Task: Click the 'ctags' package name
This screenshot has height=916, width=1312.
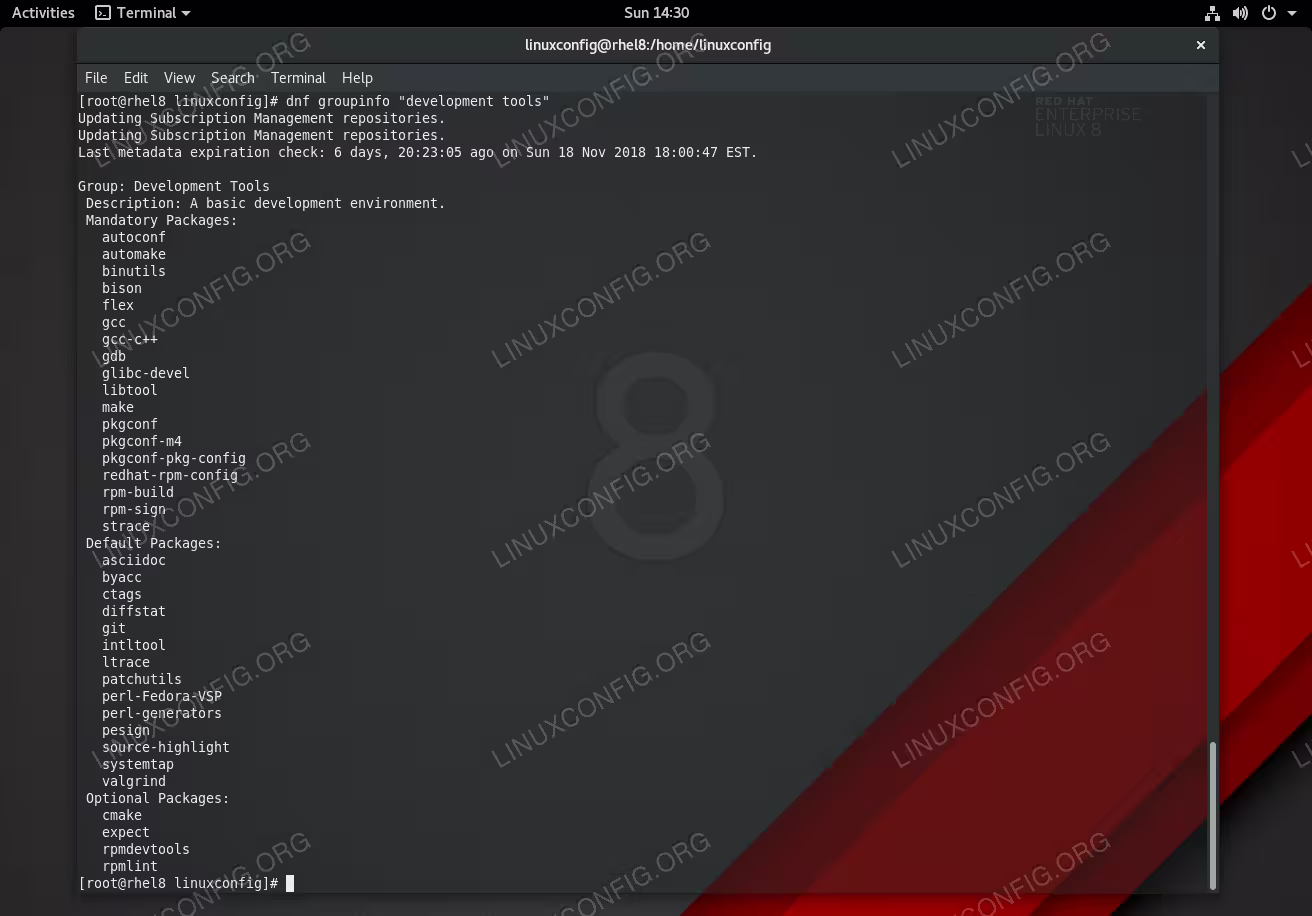Action: click(x=122, y=594)
